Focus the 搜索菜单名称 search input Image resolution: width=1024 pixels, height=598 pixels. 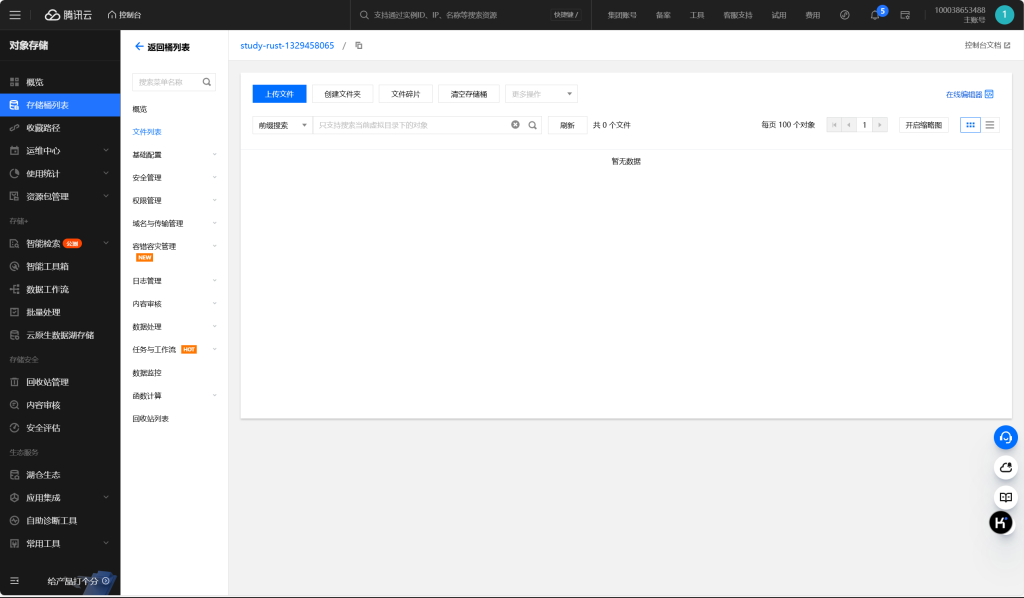coord(167,82)
